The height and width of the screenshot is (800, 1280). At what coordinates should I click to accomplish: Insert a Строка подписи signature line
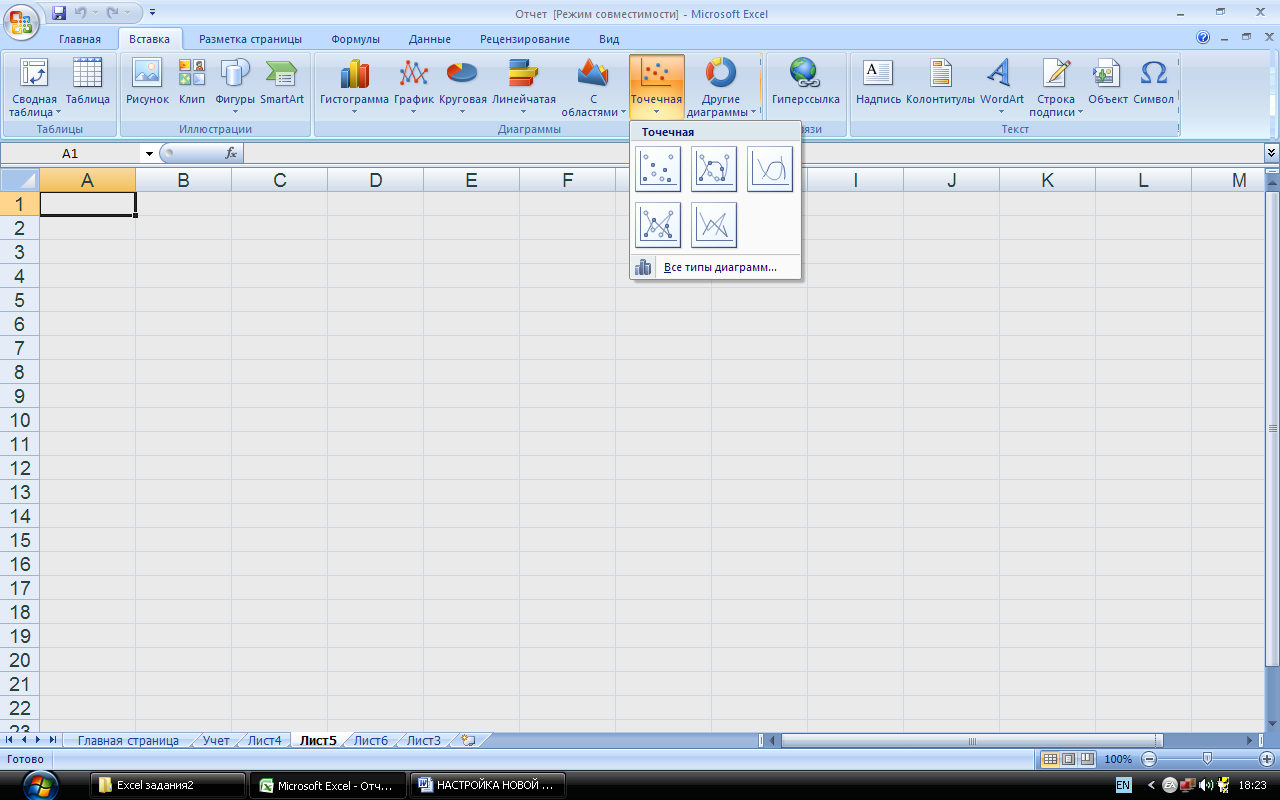(x=1056, y=88)
